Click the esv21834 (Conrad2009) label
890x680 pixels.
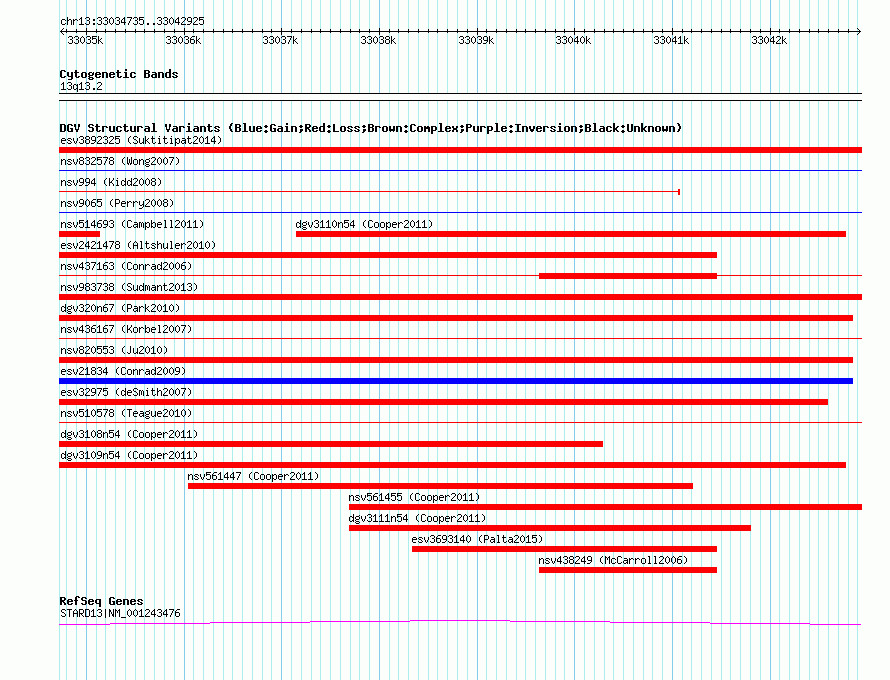click(x=123, y=371)
